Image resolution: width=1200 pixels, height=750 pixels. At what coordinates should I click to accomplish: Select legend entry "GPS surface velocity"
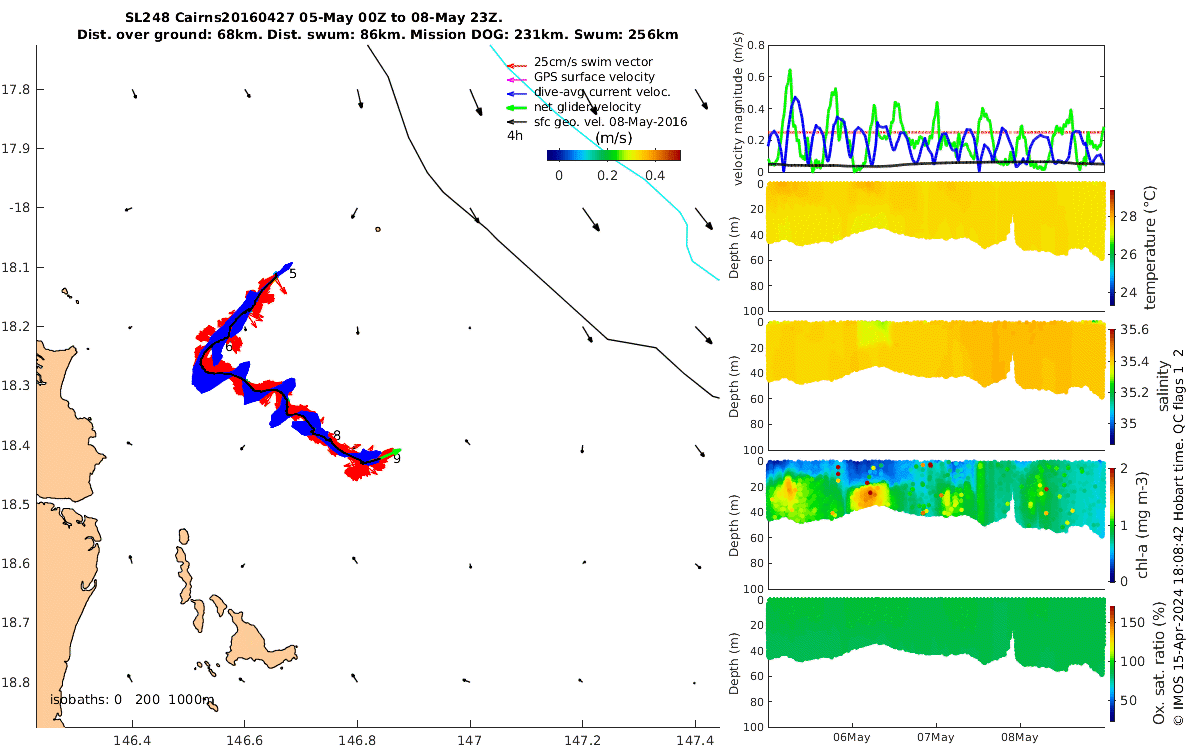(594, 77)
